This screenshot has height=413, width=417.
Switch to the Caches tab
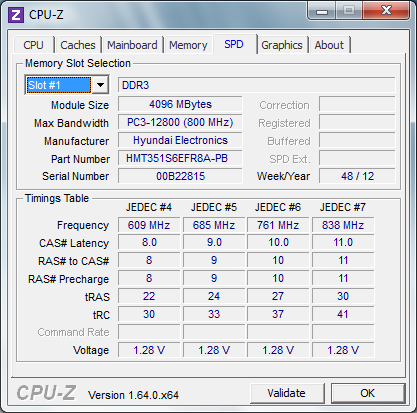click(x=78, y=45)
